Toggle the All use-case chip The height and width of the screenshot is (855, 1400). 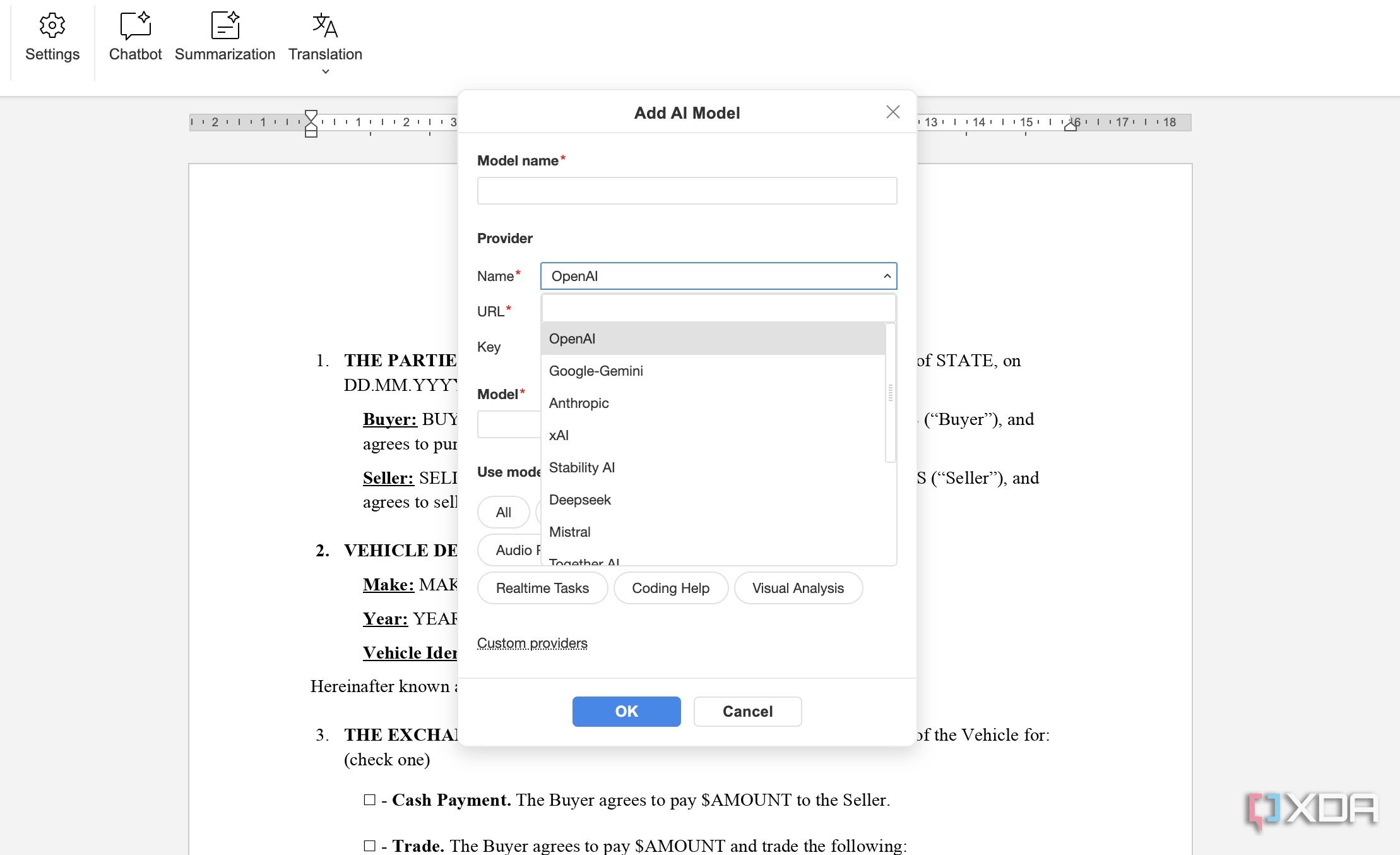(503, 512)
